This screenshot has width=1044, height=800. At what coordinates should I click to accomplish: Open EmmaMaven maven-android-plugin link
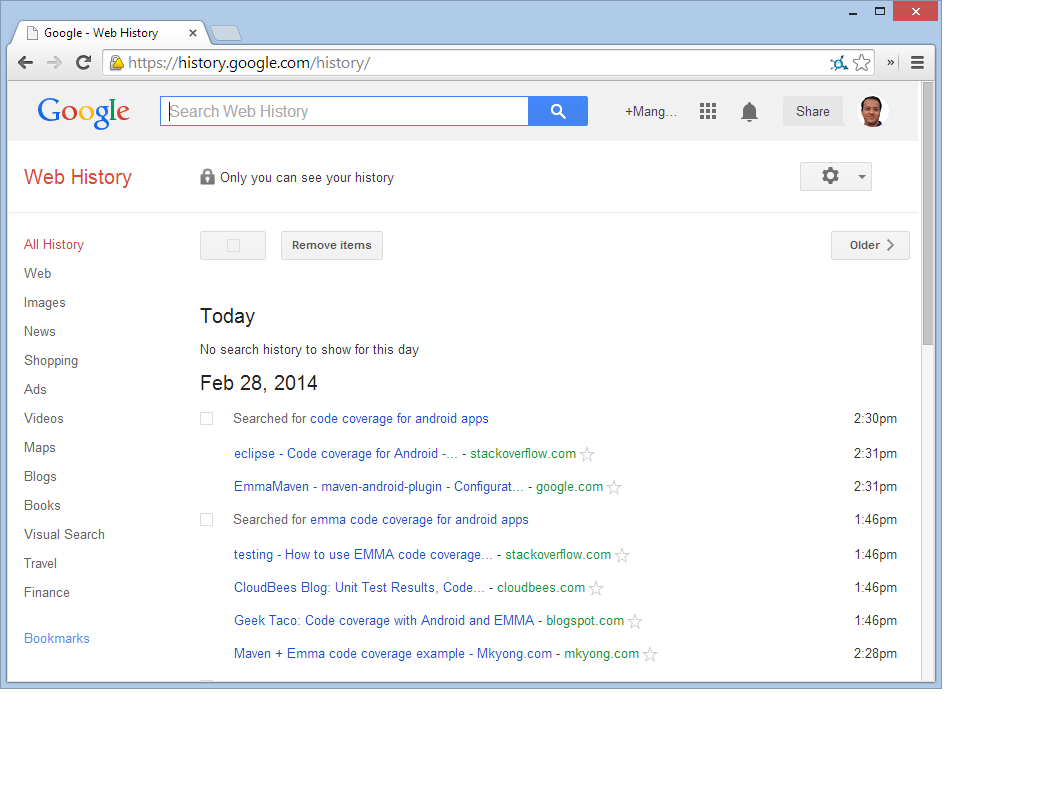[x=379, y=487]
